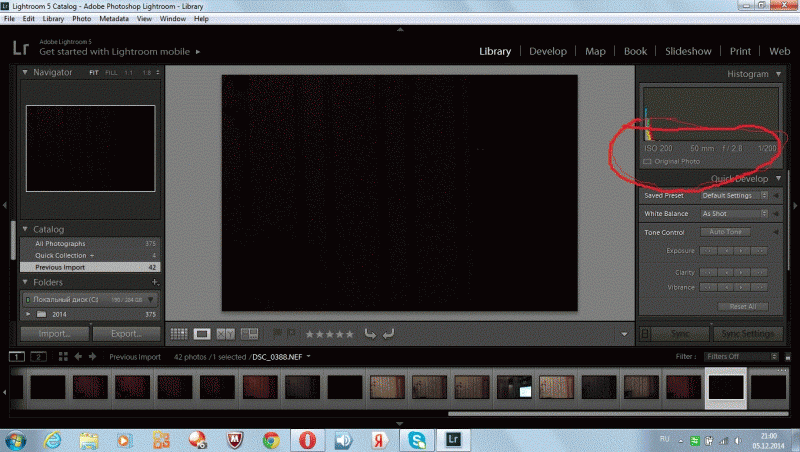Expand the 2014 folder
Image resolution: width=800 pixels, height=452 pixels.
tap(28, 314)
